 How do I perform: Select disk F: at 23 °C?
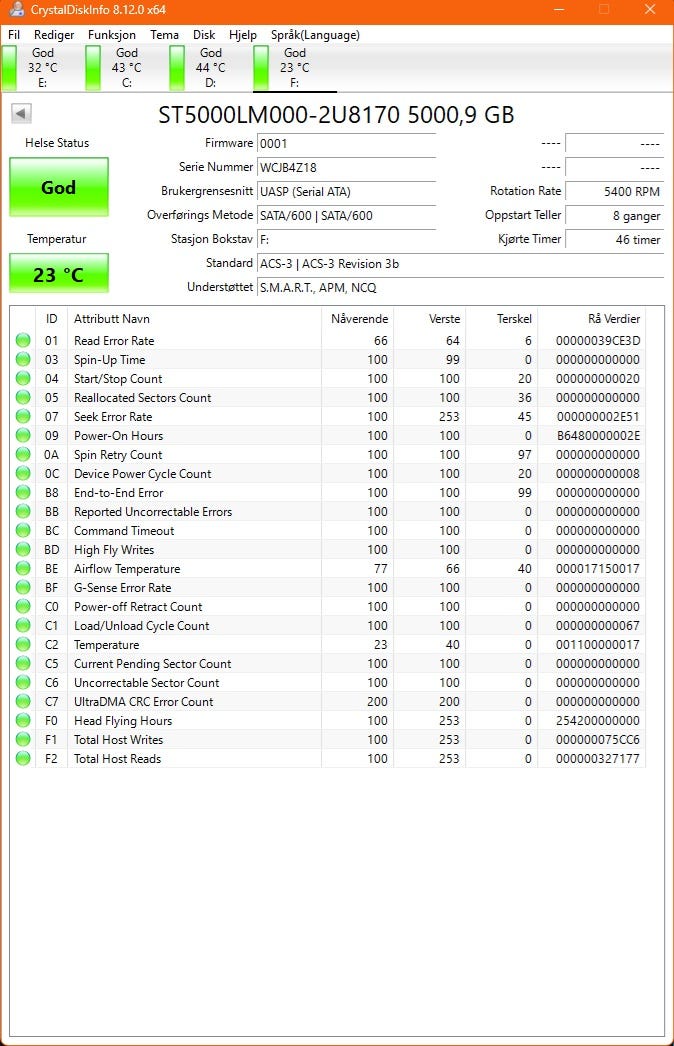click(294, 67)
